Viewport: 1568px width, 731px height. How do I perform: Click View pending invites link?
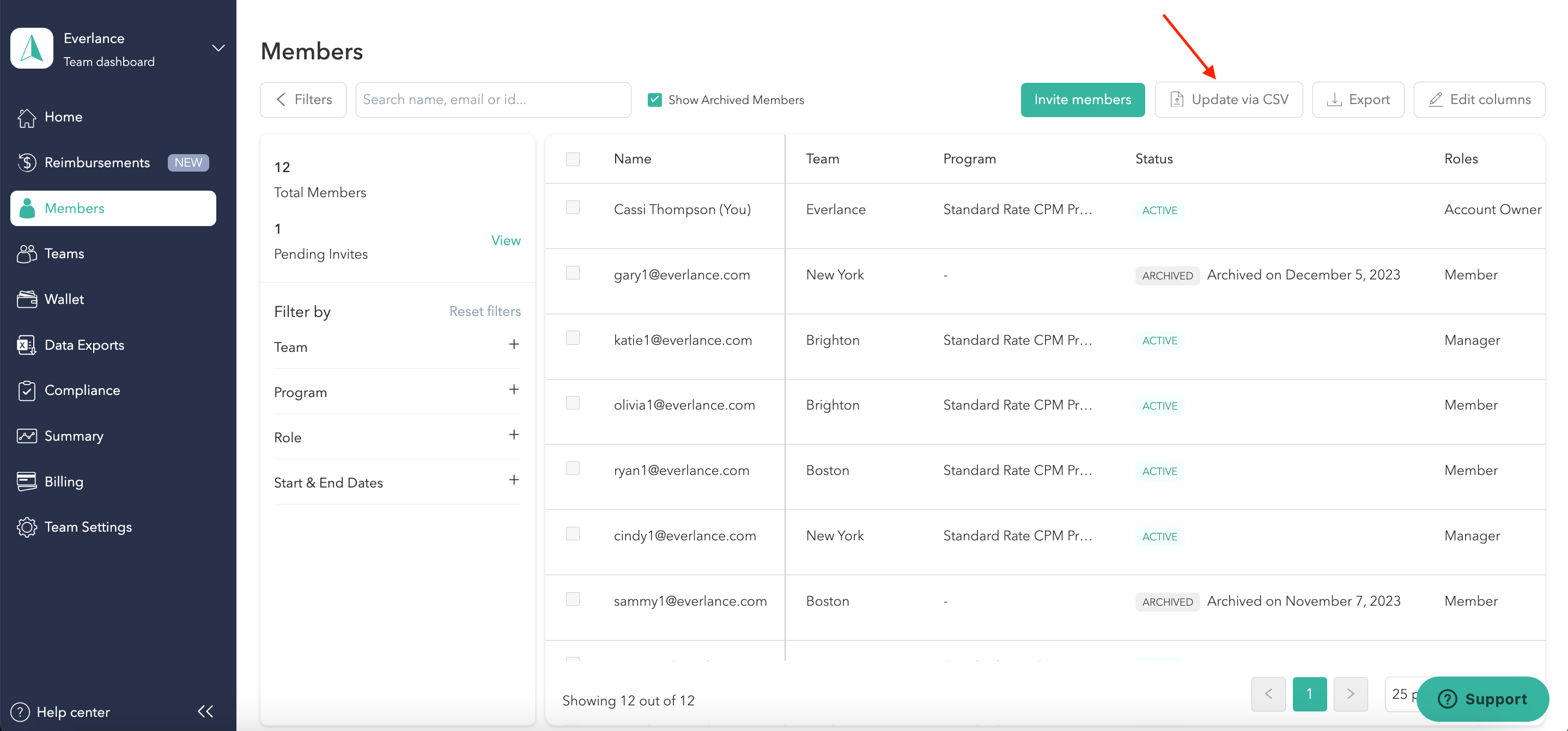pos(505,240)
